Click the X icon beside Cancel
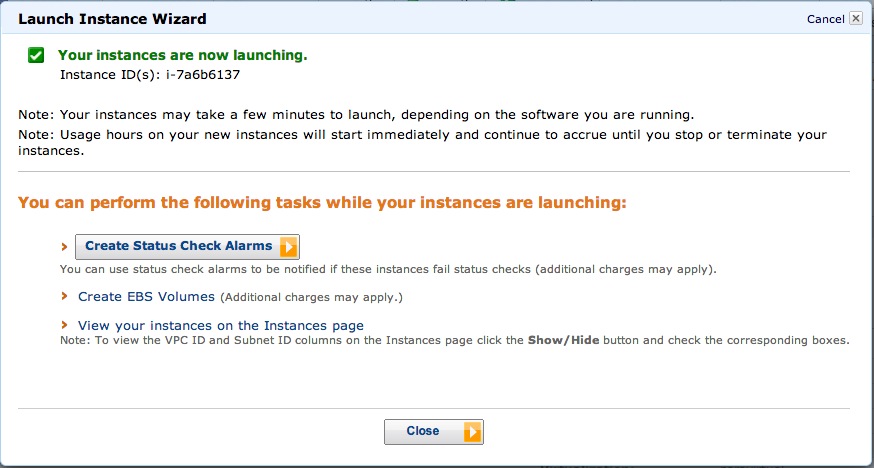The height and width of the screenshot is (468, 874). tap(855, 19)
